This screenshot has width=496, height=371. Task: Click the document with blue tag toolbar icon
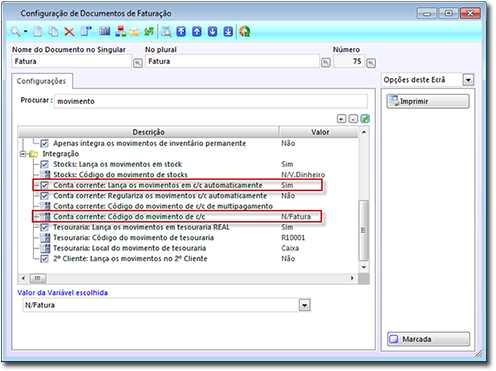click(86, 32)
